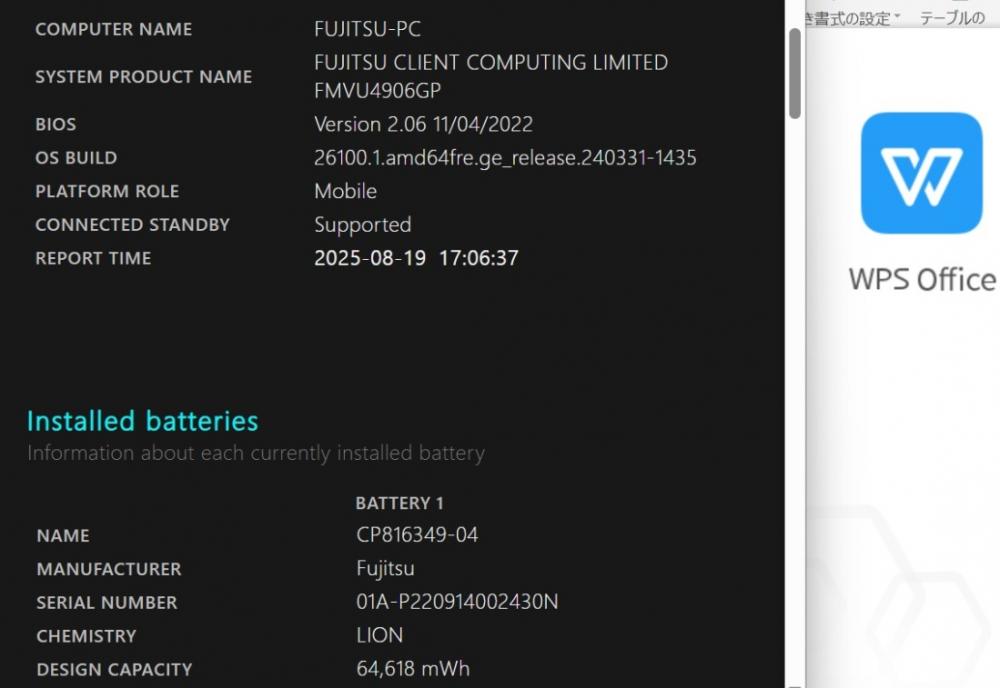Click the SYSTEM PRODUCT NAME label

coord(143,77)
